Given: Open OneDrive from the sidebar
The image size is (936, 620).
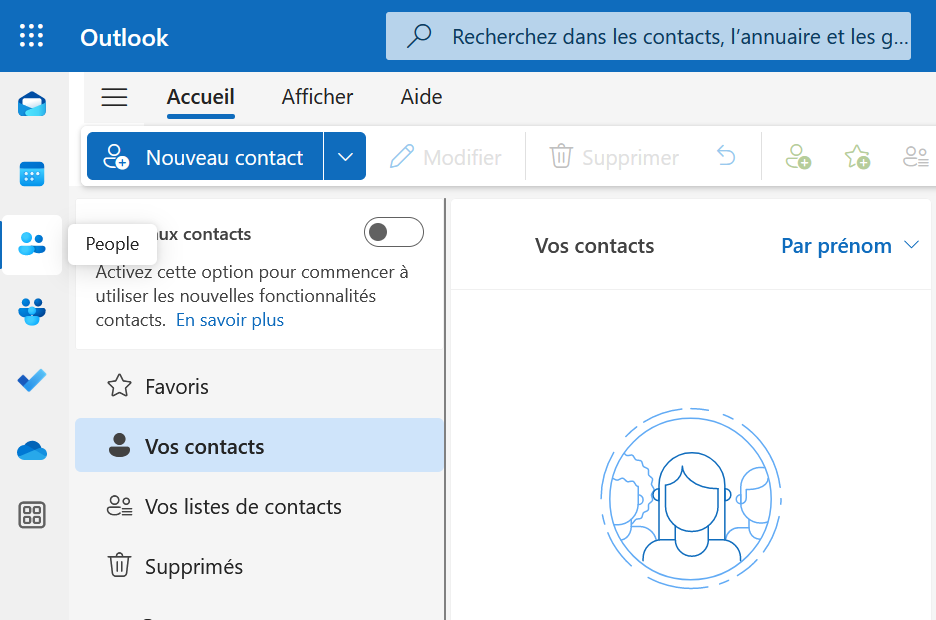Looking at the screenshot, I should pyautogui.click(x=31, y=450).
